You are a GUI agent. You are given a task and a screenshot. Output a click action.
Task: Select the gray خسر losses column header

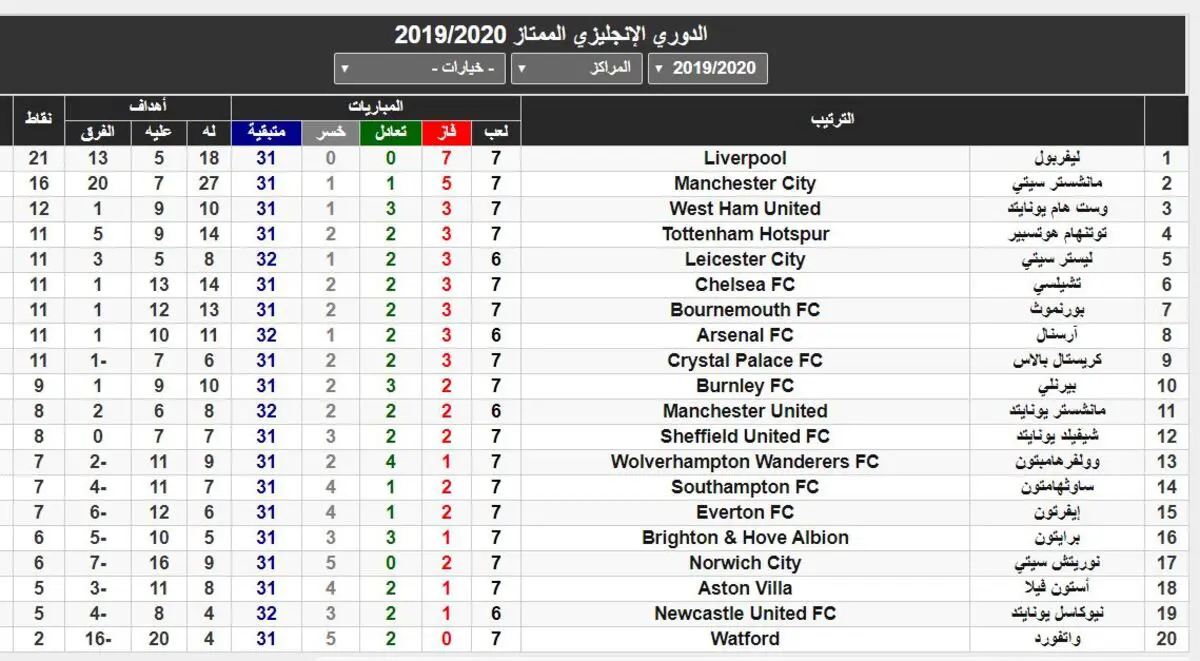(x=330, y=132)
